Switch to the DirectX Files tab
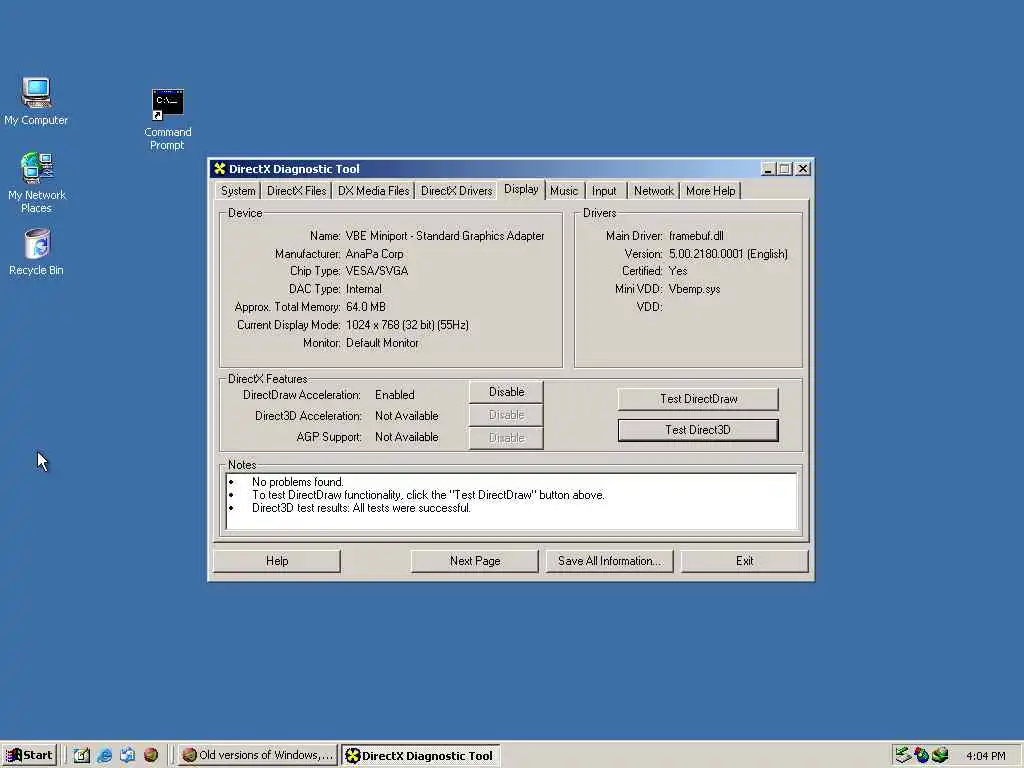Image resolution: width=1024 pixels, height=768 pixels. [x=296, y=191]
